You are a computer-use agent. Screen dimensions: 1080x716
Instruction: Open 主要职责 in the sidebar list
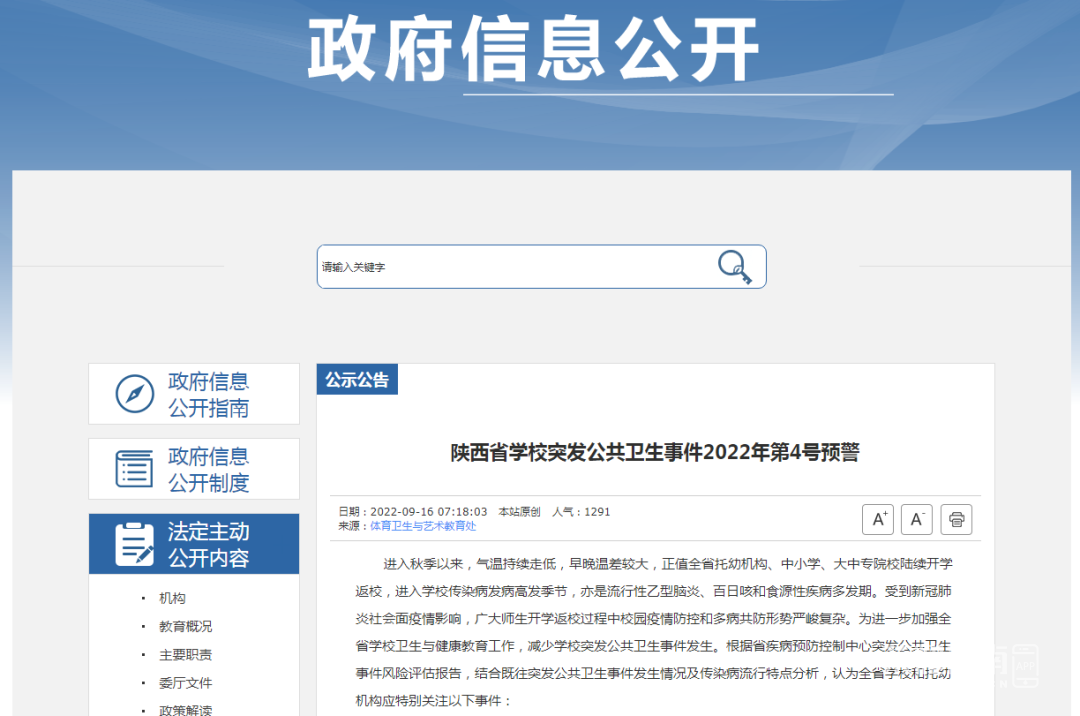point(185,655)
